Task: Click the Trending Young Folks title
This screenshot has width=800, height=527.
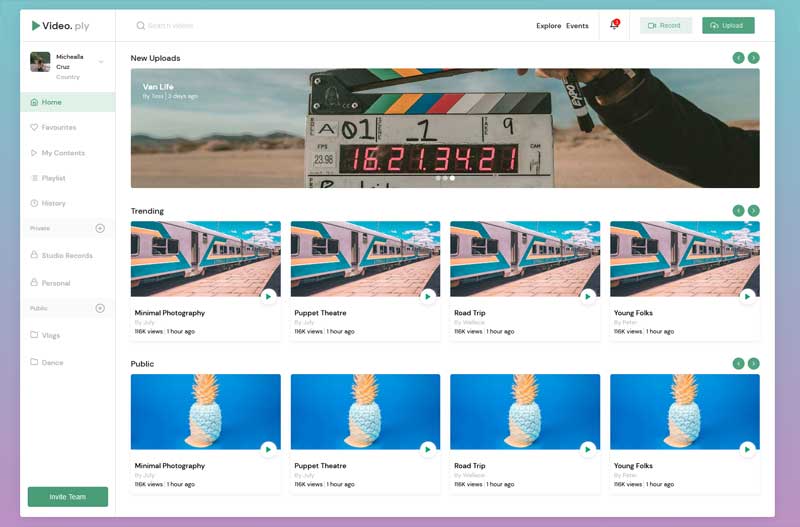Action: click(633, 313)
